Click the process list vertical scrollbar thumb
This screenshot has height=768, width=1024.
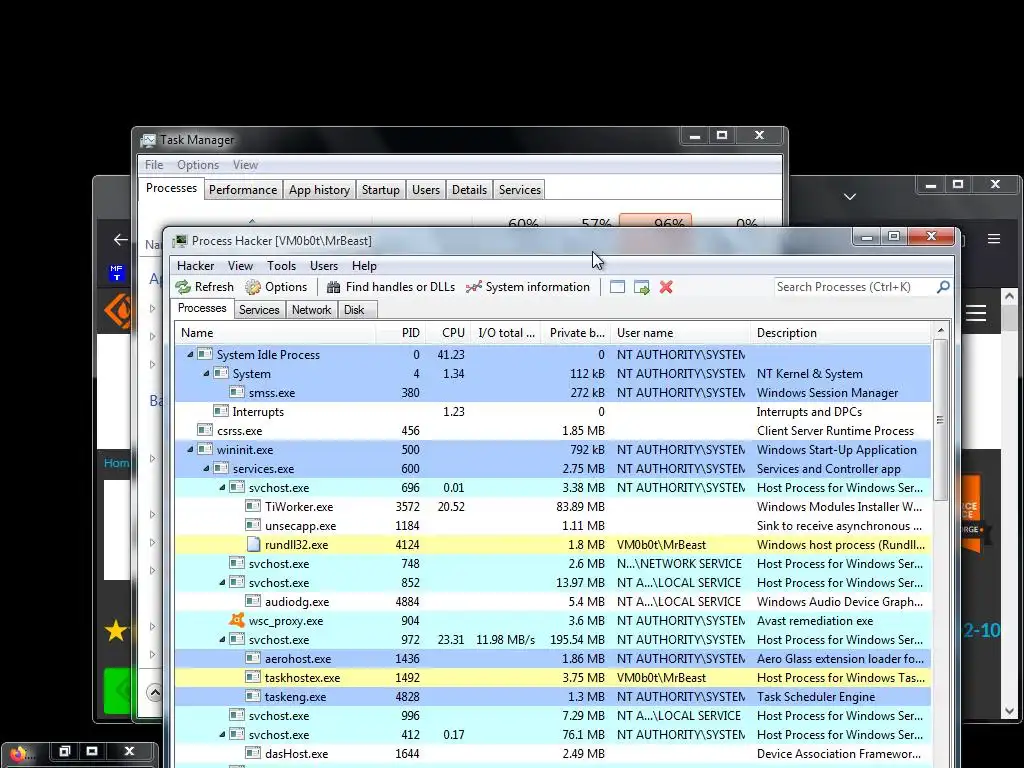coord(940,420)
